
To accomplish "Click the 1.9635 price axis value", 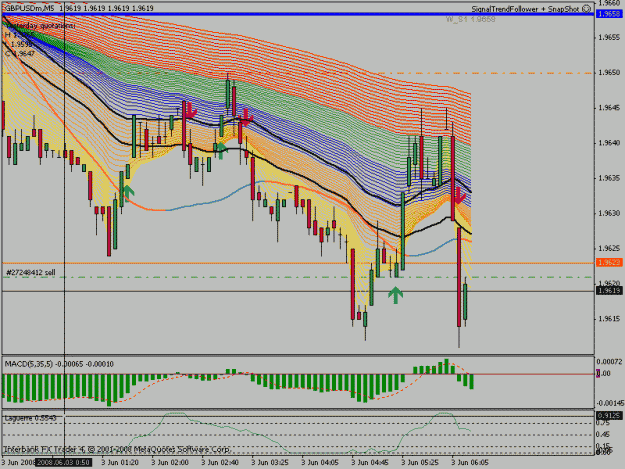I will point(609,178).
